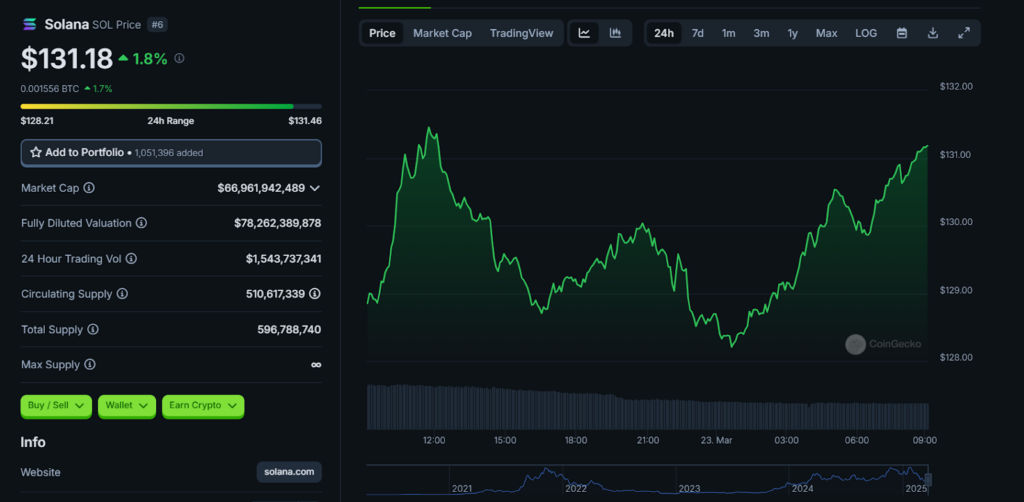Open the Earn Crypto dropdown
Viewport: 1024px width, 502px height.
(x=203, y=405)
